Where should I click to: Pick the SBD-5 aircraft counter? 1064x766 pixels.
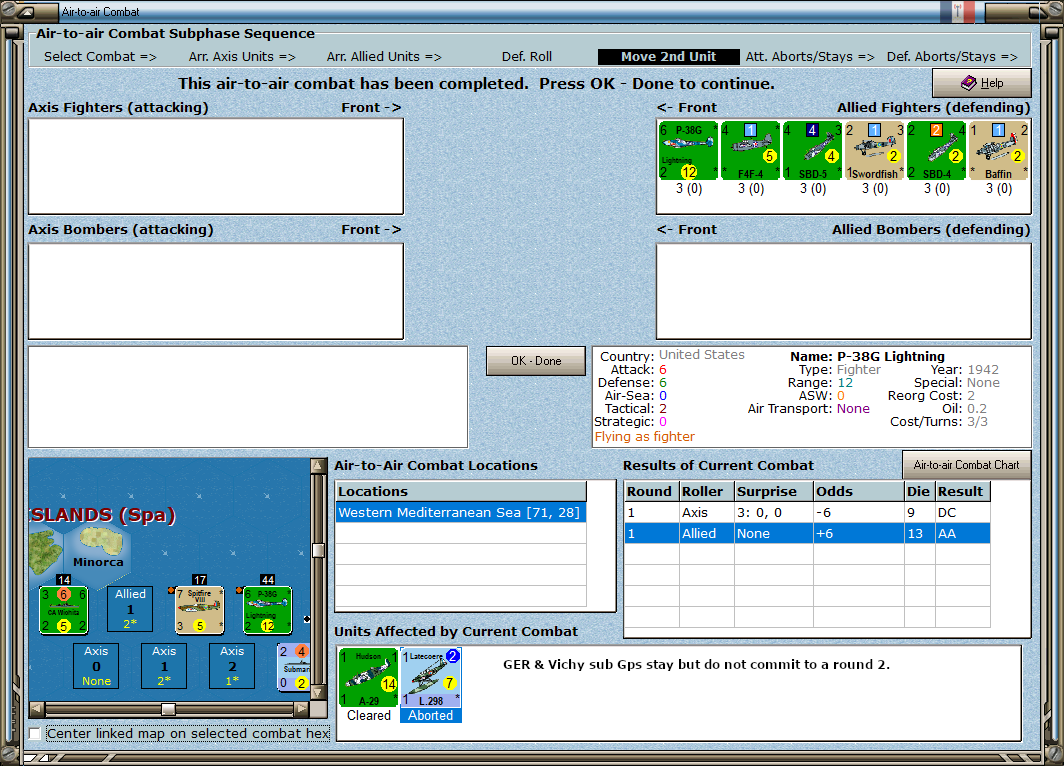(812, 151)
